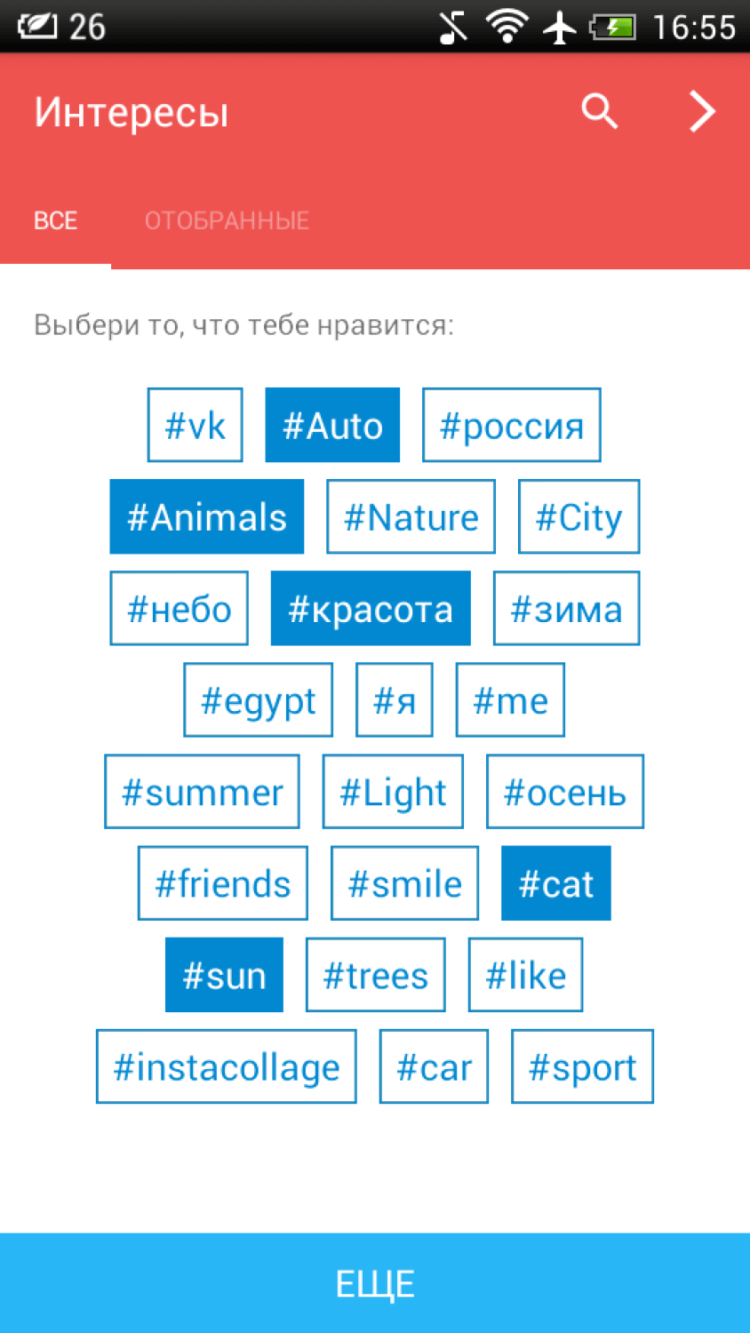Deselect the #Animals interest tag
Image resolution: width=750 pixels, height=1333 pixels.
click(207, 517)
